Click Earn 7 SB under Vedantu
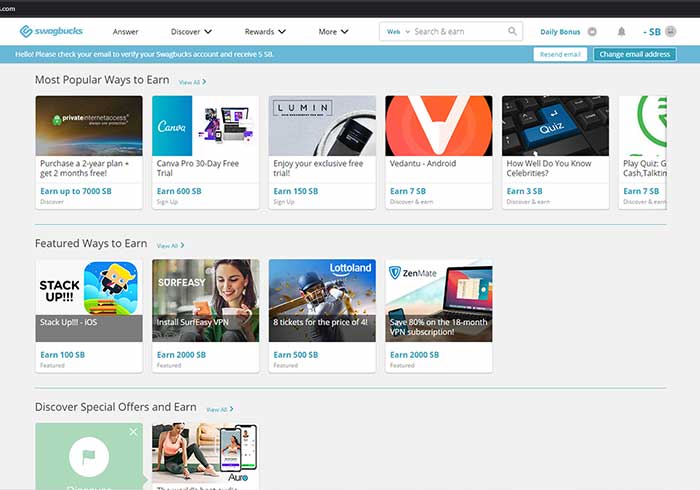Viewport: 700px width, 490px height. click(408, 191)
